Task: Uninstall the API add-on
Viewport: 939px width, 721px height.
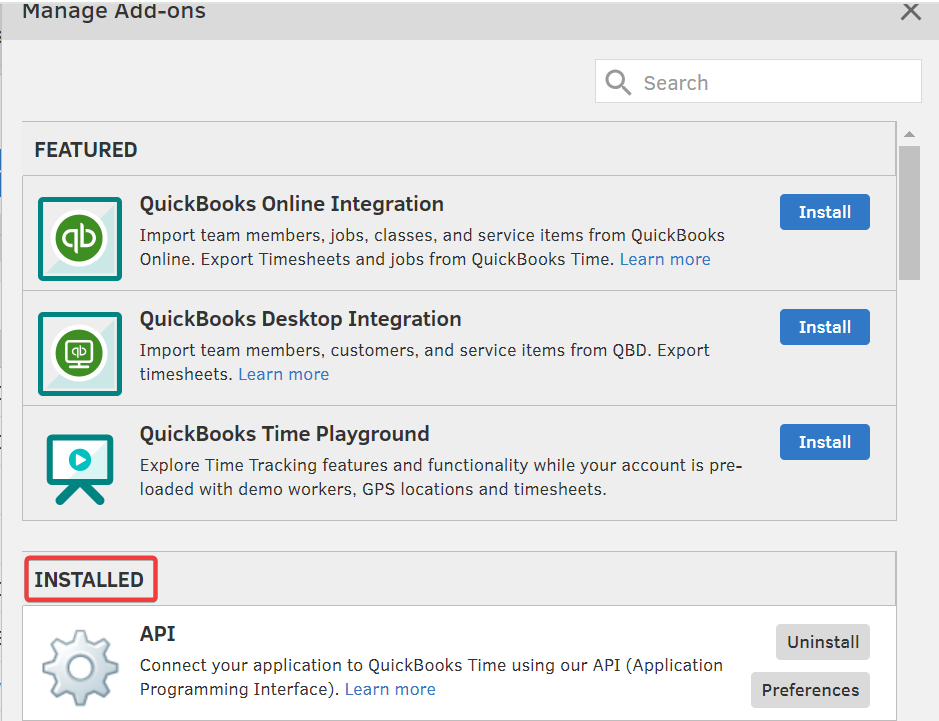Action: pos(822,642)
